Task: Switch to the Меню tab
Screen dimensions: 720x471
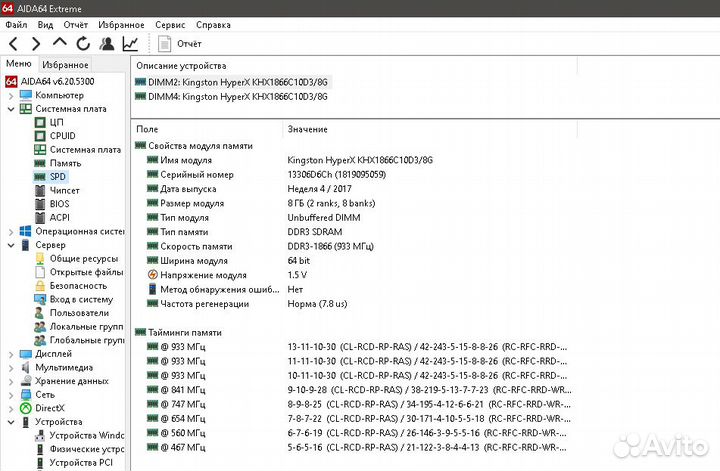Action: tap(19, 64)
